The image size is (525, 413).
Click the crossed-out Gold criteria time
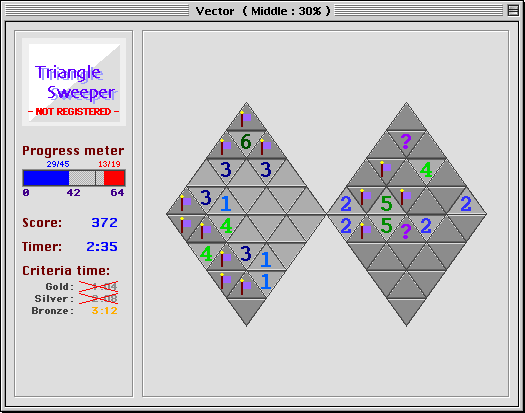coord(98,286)
